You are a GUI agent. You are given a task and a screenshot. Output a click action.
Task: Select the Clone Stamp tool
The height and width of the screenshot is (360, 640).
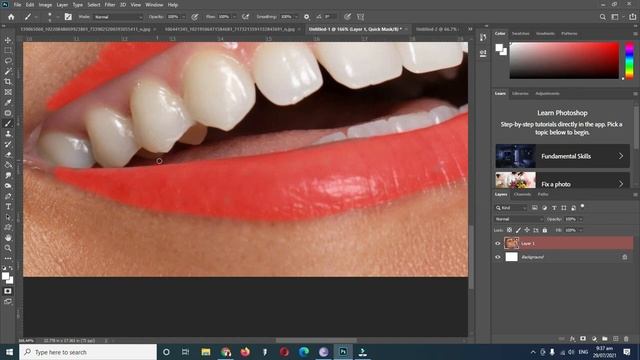pos(8,133)
